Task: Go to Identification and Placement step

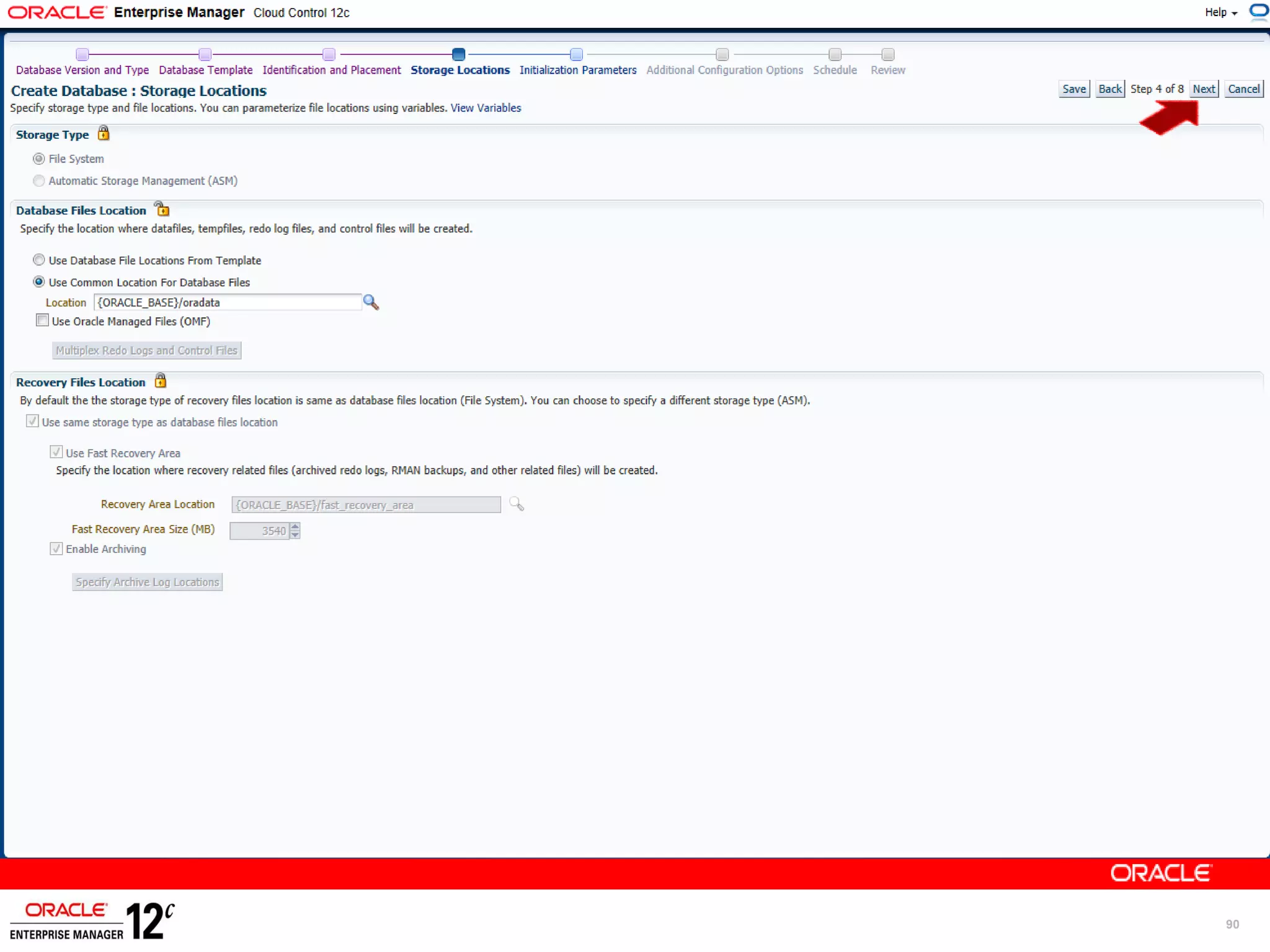Action: tap(331, 70)
